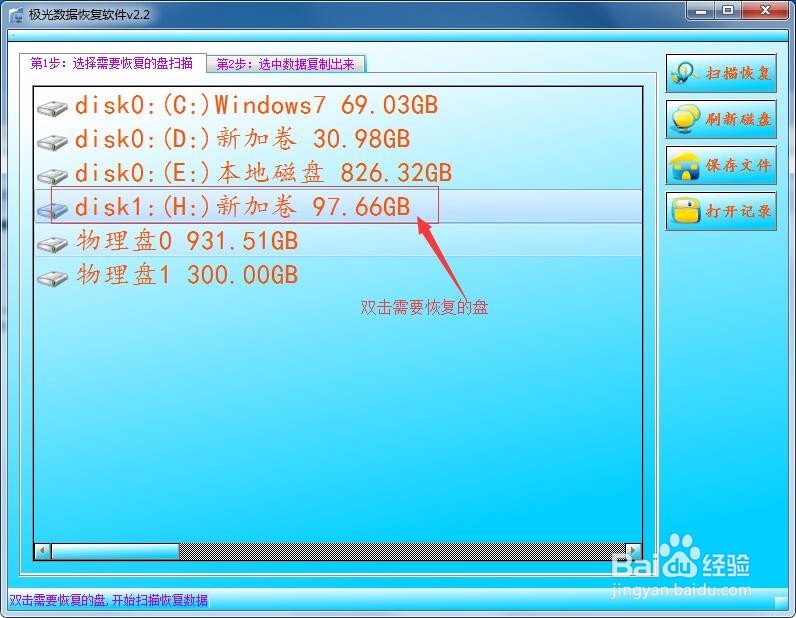
Task: Open records via the 打开记录 label
Action: pyautogui.click(x=738, y=211)
